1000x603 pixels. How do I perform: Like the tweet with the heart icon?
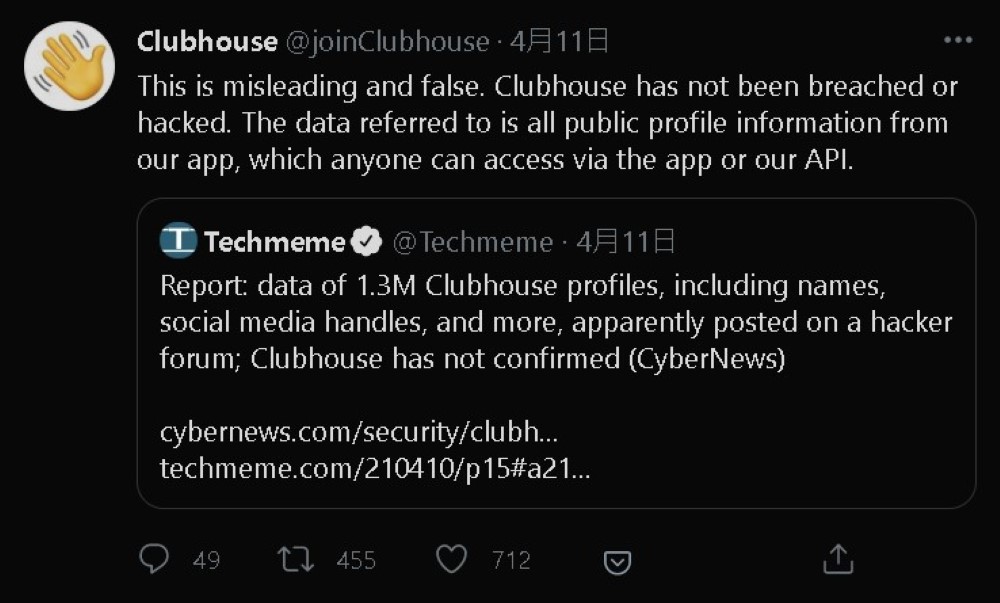click(x=452, y=559)
